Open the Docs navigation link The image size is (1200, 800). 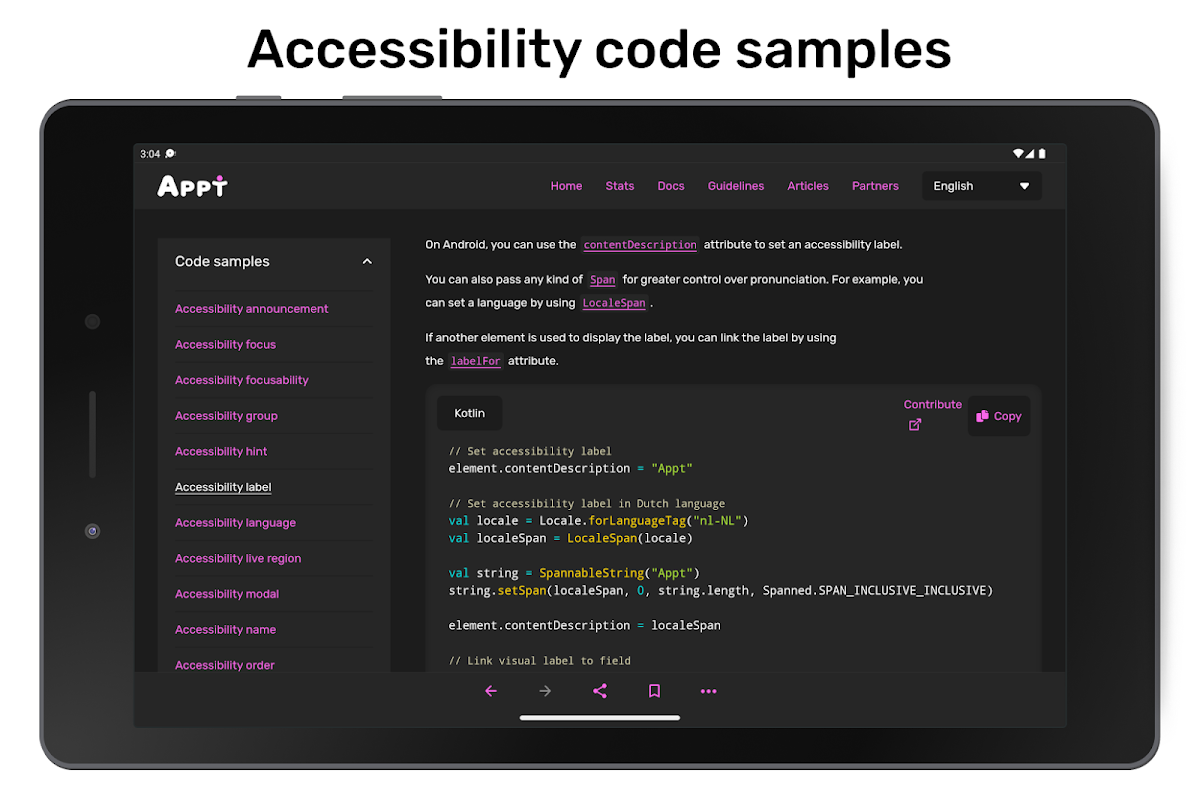[671, 186]
